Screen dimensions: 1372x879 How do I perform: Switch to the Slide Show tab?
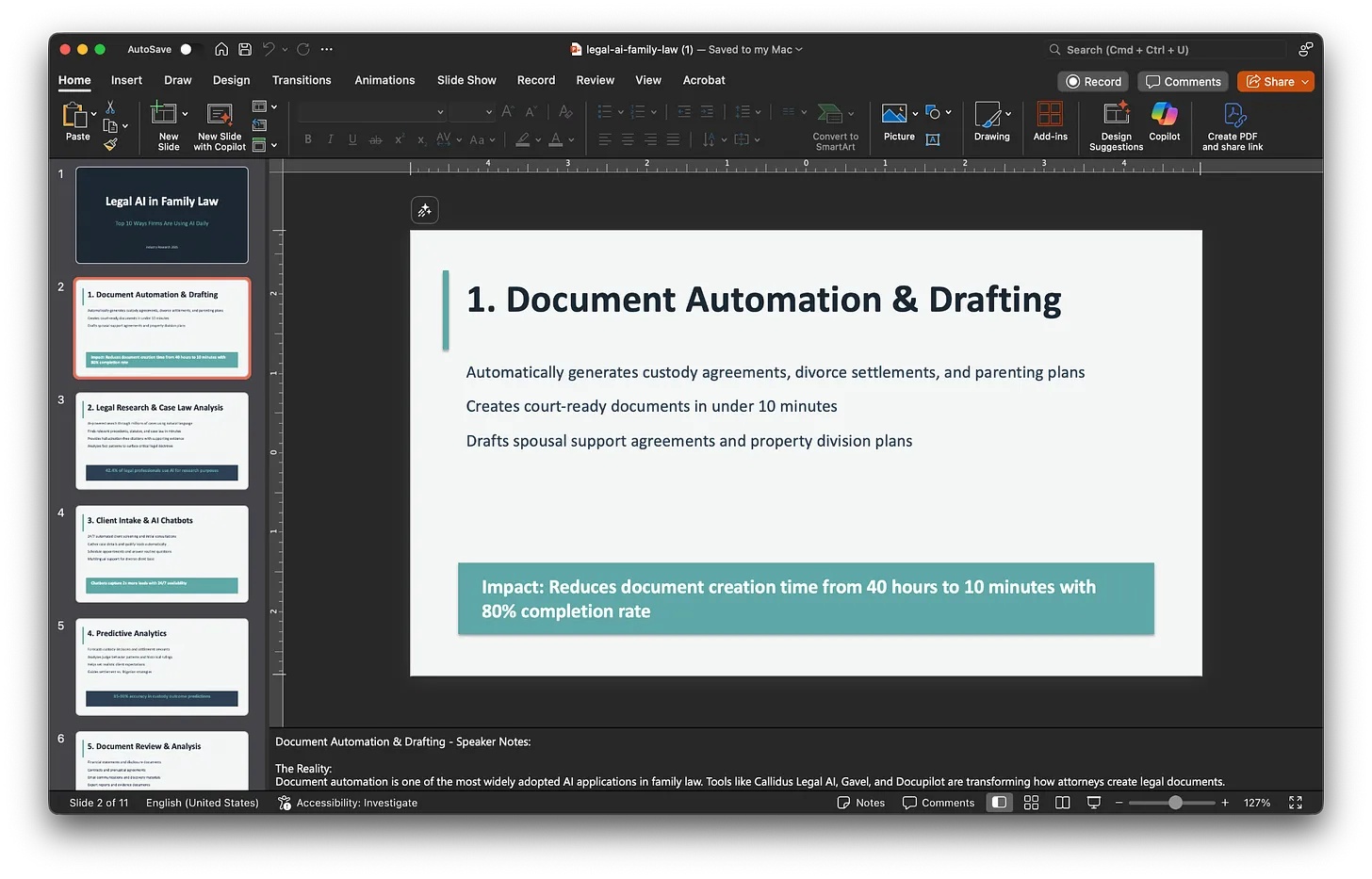click(x=466, y=80)
